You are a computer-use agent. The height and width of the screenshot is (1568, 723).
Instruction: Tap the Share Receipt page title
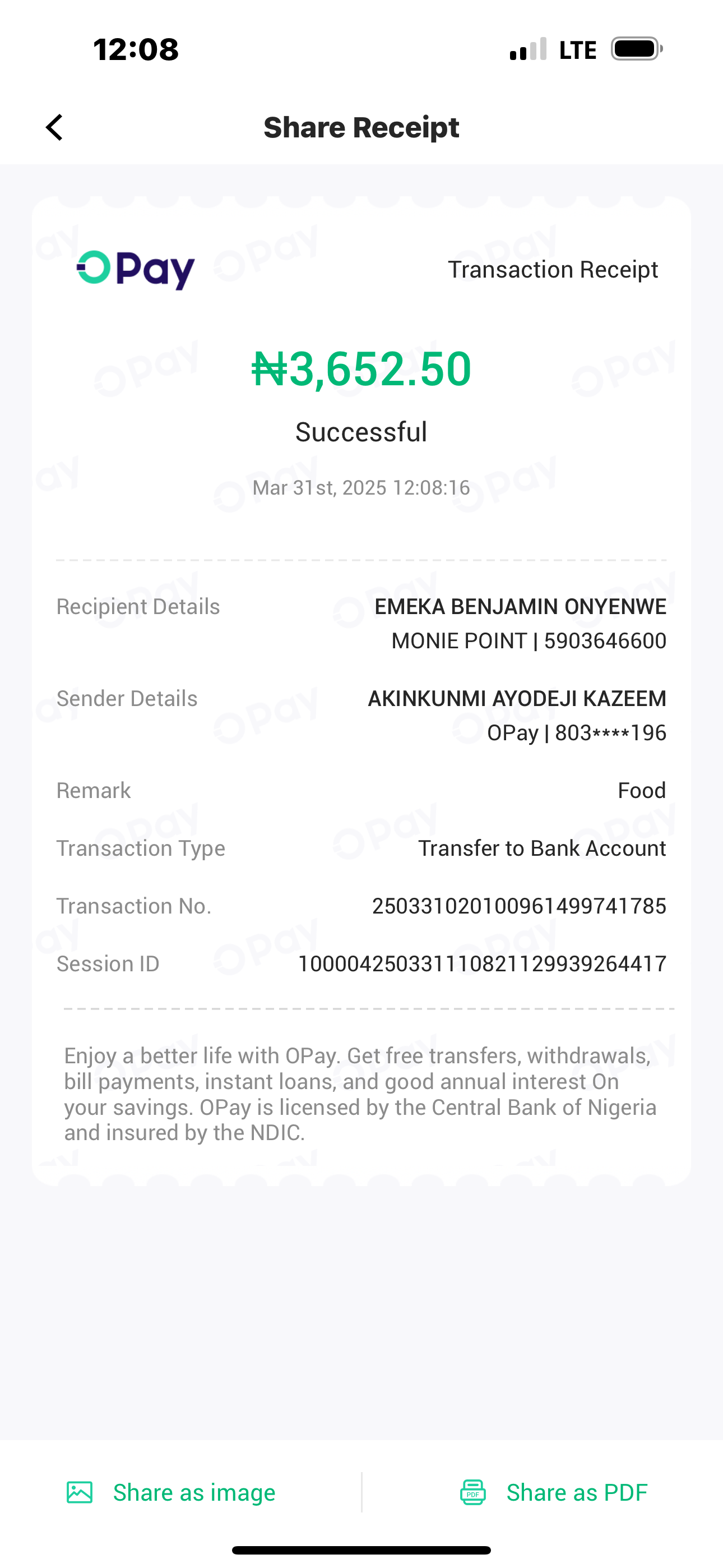tap(361, 127)
